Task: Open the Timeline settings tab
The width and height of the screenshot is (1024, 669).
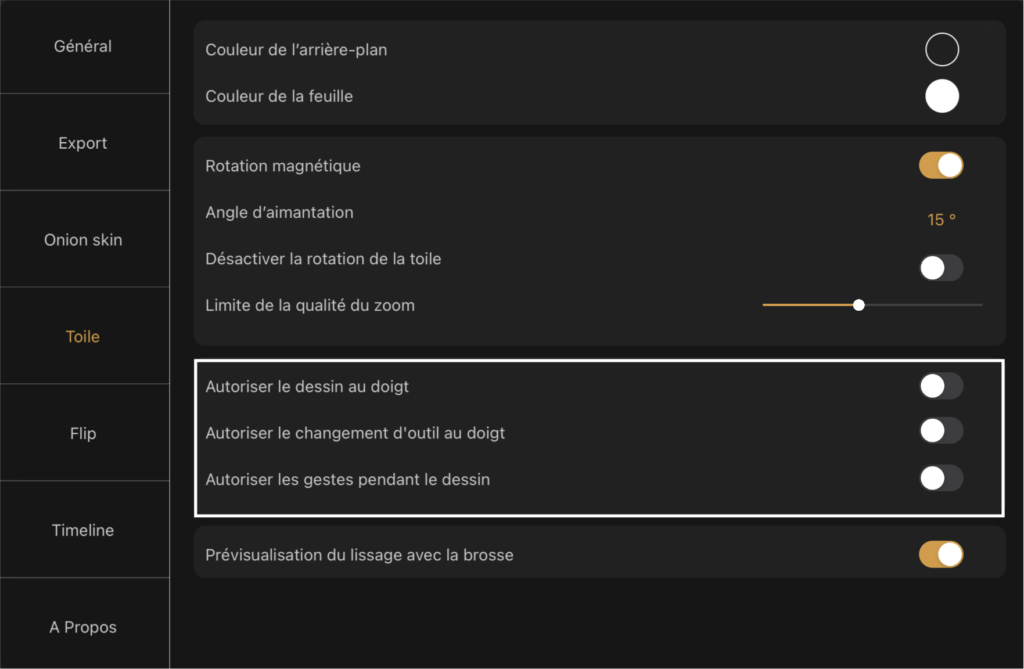Action: [x=83, y=530]
